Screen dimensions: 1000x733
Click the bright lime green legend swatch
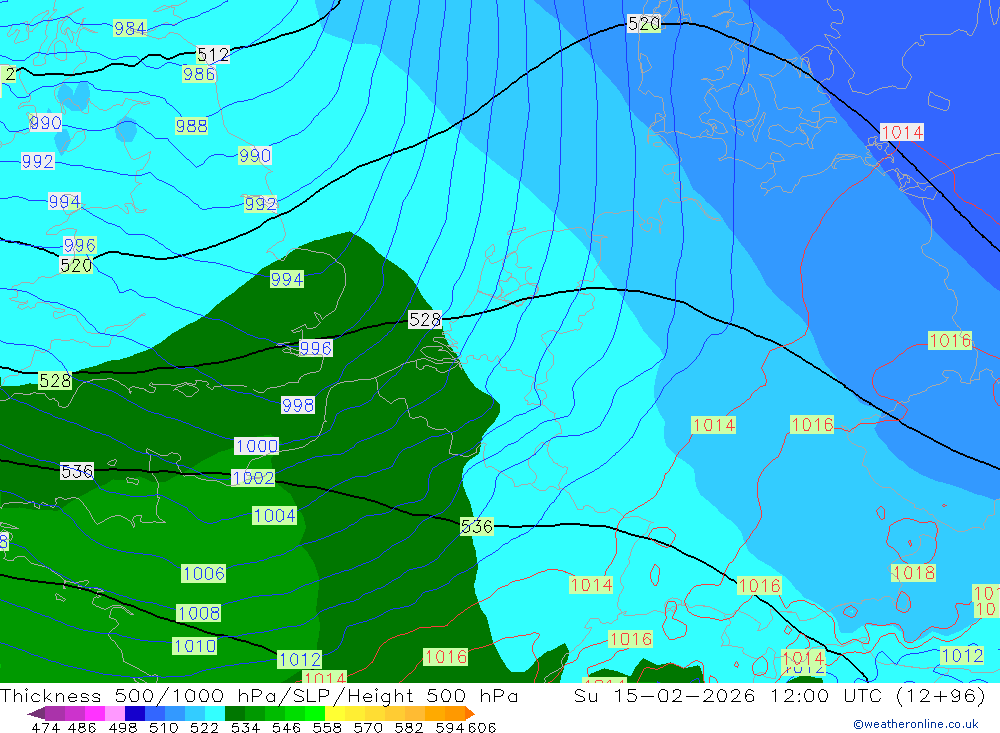pos(315,713)
